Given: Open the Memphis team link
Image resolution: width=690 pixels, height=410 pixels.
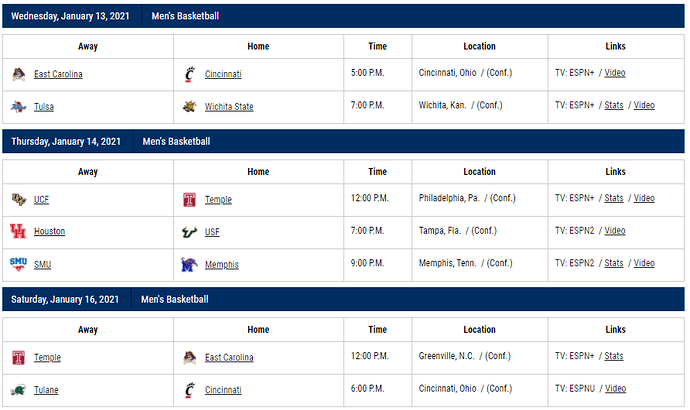Looking at the screenshot, I should click(x=222, y=264).
